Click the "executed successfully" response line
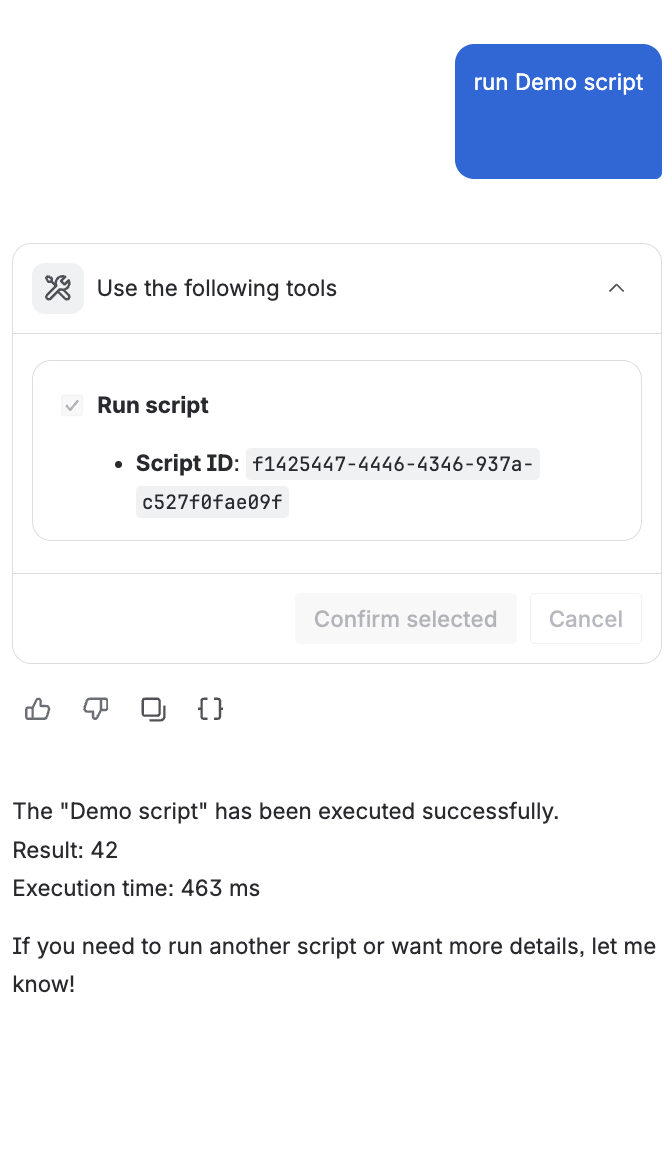Viewport: 672px width, 1162px height. (286, 811)
